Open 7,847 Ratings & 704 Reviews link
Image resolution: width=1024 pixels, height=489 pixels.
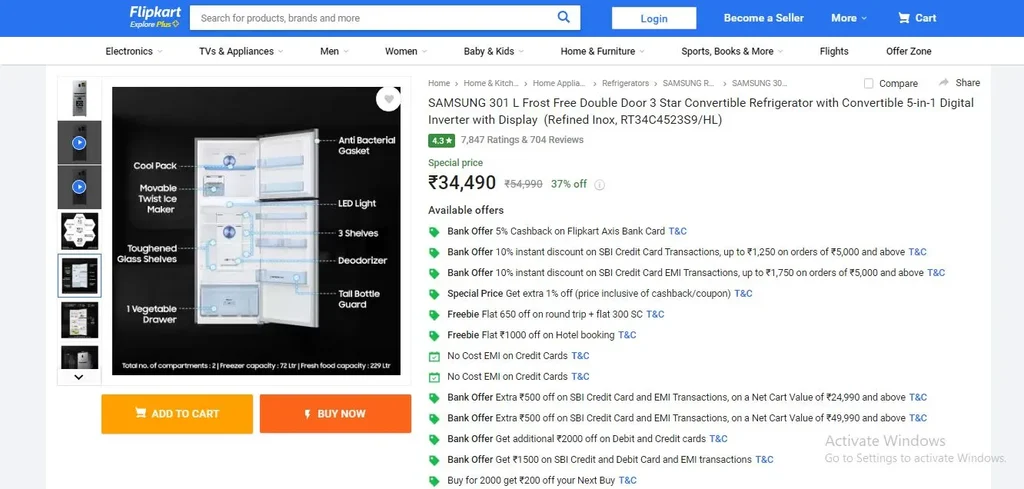(x=522, y=140)
